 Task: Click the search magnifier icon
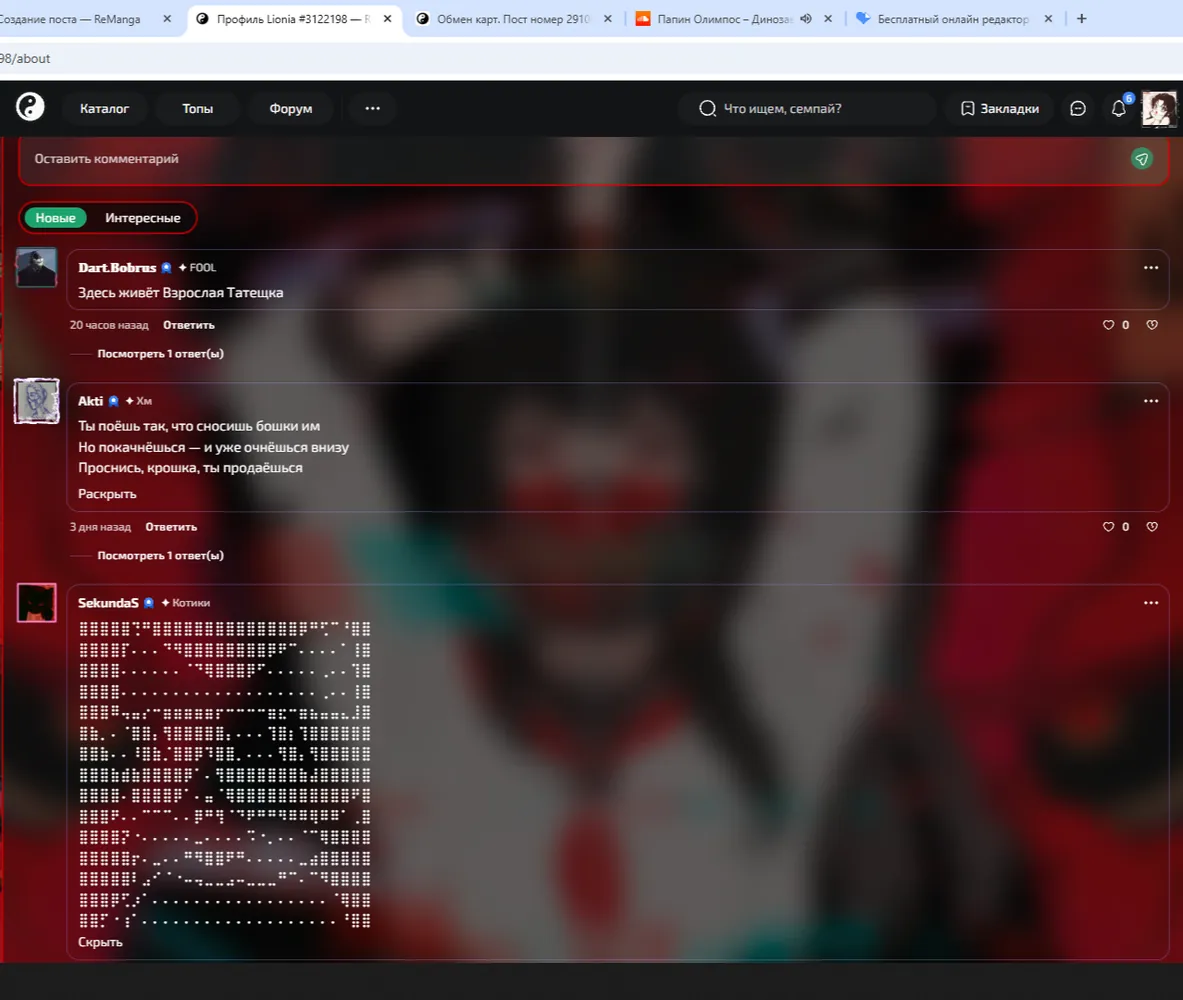[707, 109]
